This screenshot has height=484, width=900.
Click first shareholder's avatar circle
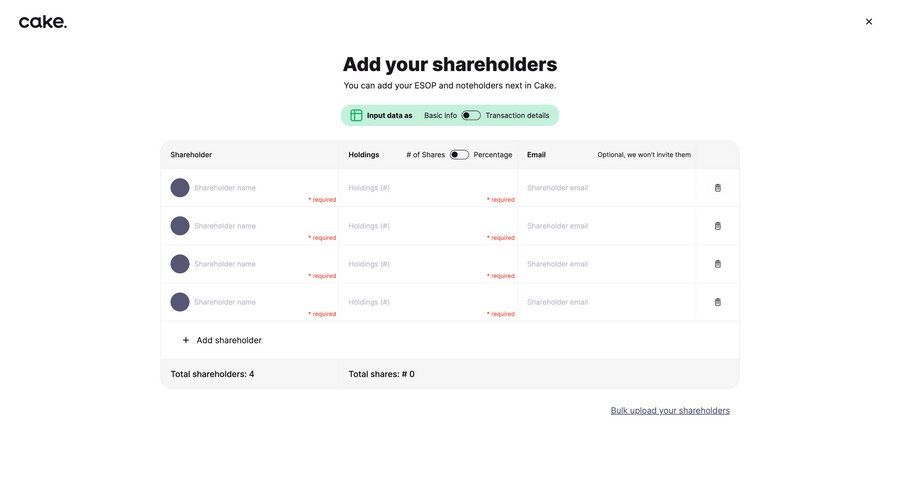tap(180, 188)
